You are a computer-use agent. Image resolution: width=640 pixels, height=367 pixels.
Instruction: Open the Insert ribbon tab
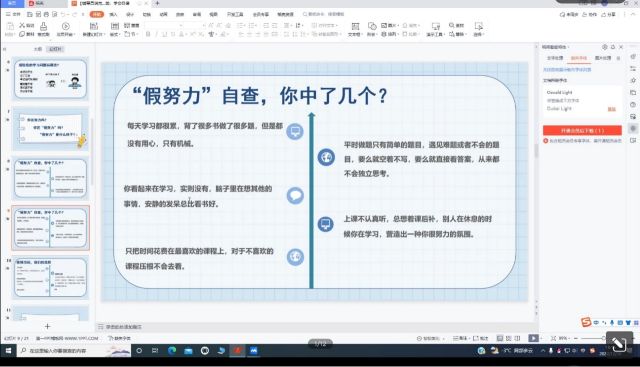point(113,14)
